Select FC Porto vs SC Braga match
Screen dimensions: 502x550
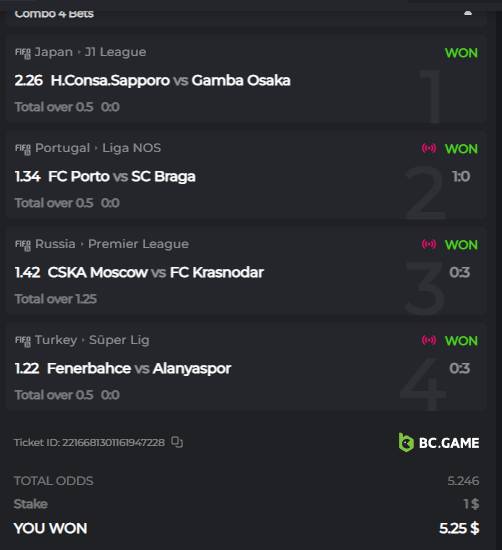[x=122, y=176]
